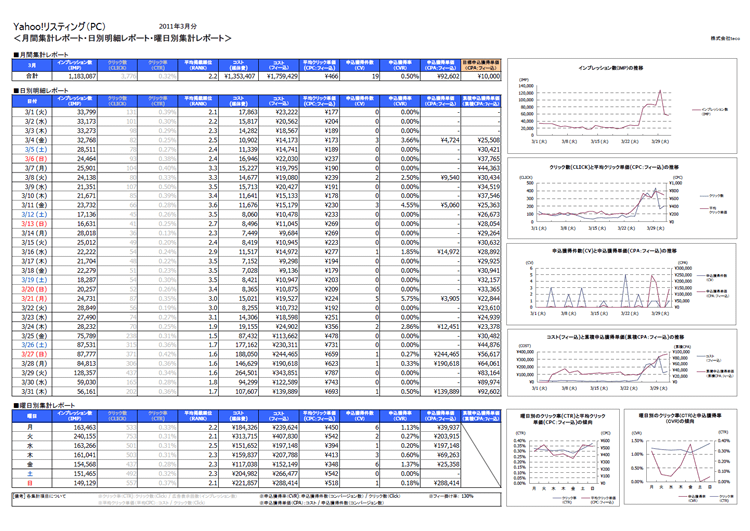Click the impressions value 87,777
The height and width of the screenshot is (531, 750).
coord(75,354)
